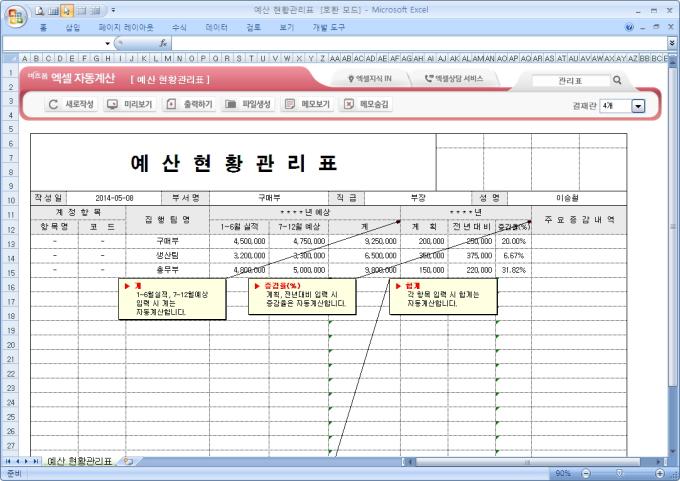Click the 관리표 search field
Screen dimensions: 680x481
coord(571,80)
